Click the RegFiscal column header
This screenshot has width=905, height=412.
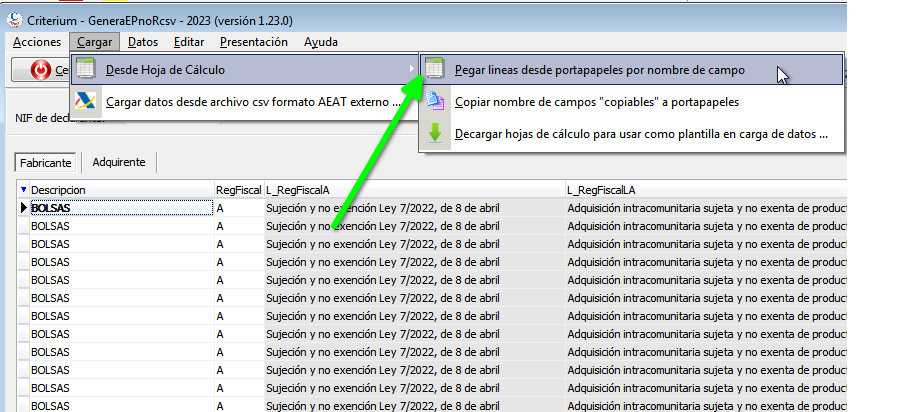pos(239,190)
